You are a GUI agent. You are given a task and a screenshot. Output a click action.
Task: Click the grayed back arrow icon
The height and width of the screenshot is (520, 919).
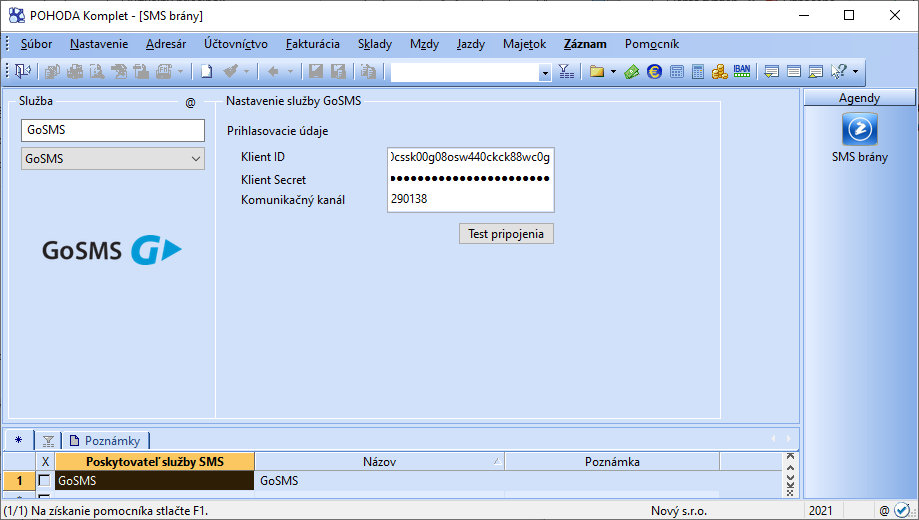point(273,72)
